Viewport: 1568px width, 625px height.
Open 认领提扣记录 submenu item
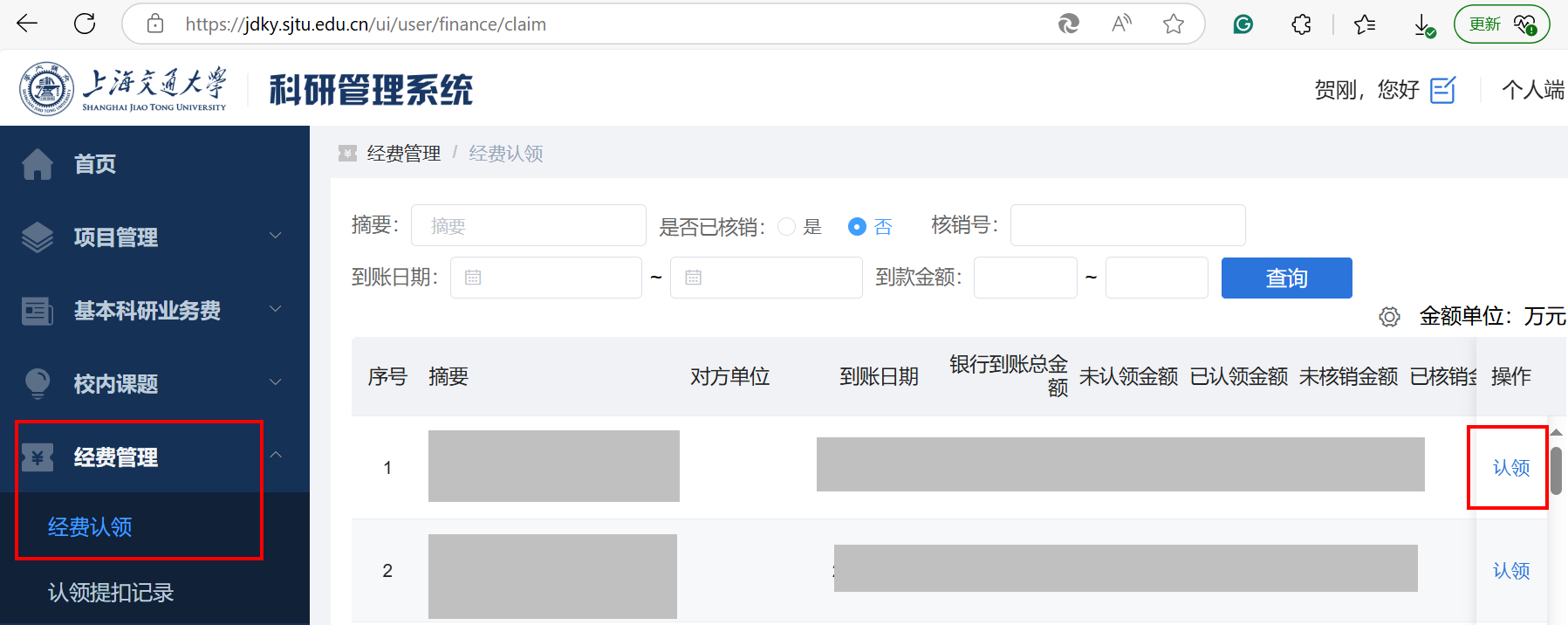(x=111, y=593)
